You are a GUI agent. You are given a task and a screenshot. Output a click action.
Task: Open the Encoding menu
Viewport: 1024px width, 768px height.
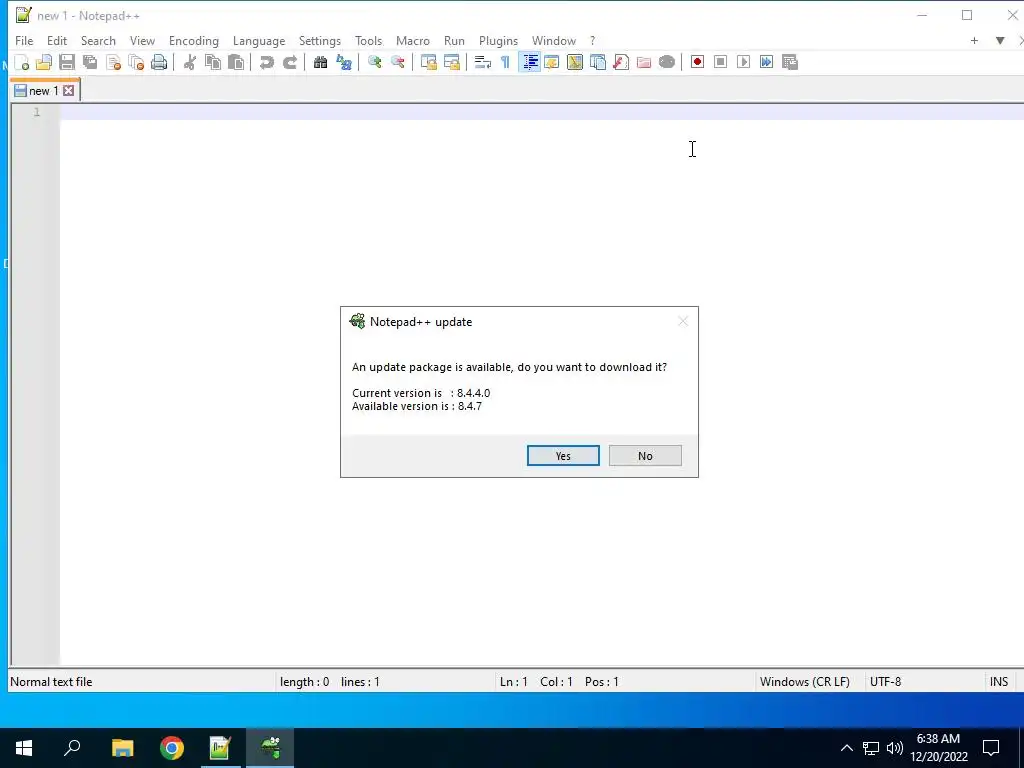(x=193, y=40)
